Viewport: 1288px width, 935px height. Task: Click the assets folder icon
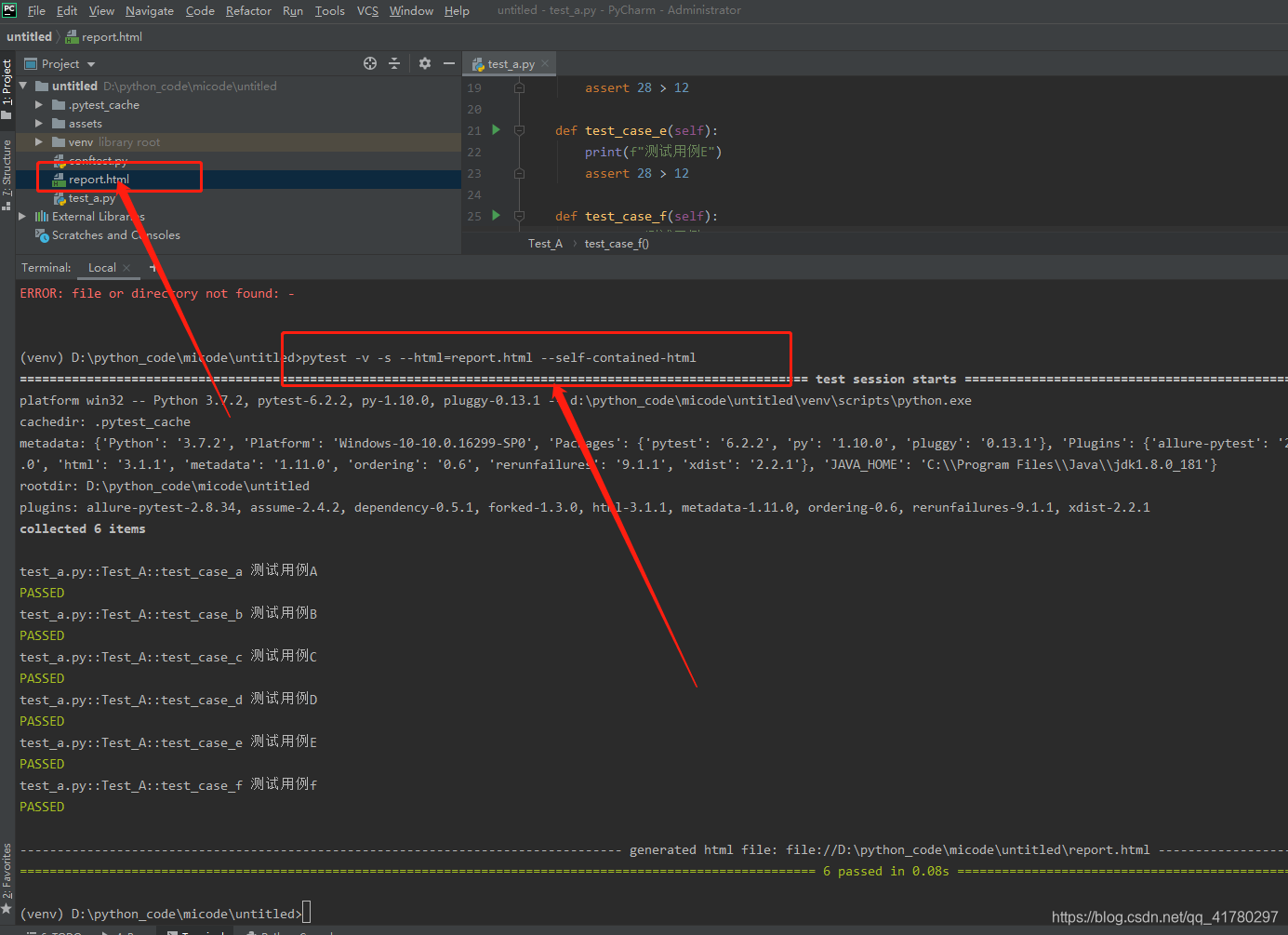pyautogui.click(x=59, y=124)
